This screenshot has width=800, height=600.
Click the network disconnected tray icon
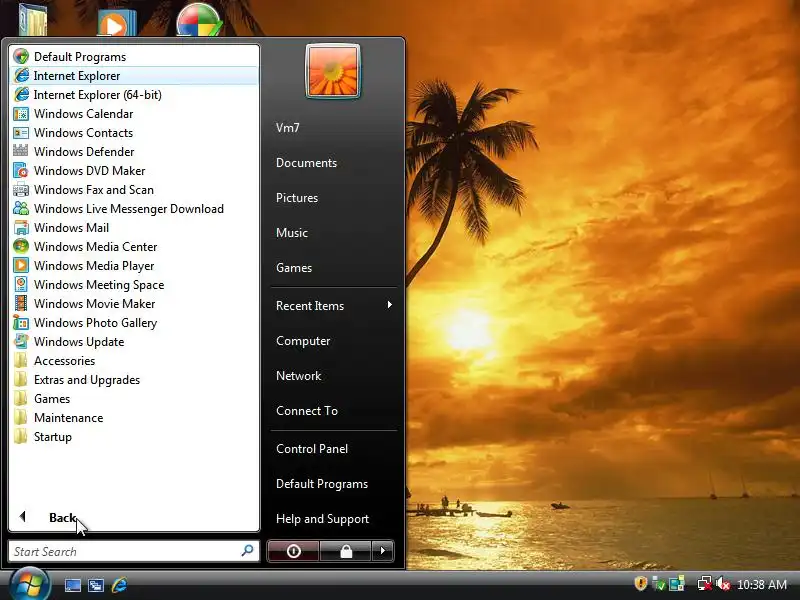705,584
